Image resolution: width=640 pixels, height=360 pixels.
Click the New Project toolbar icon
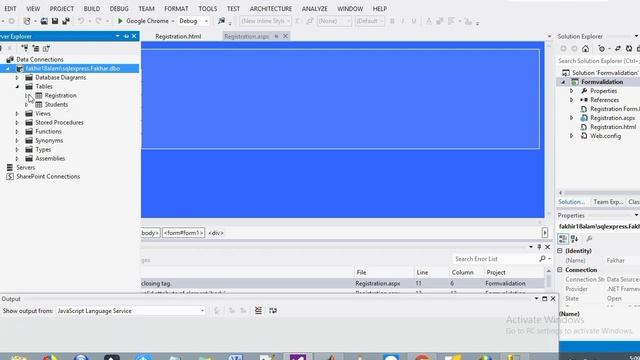point(27,21)
